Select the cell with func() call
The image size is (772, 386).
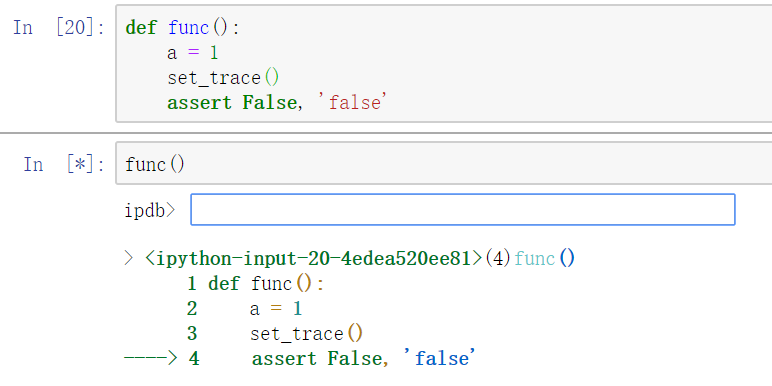[x=444, y=163]
